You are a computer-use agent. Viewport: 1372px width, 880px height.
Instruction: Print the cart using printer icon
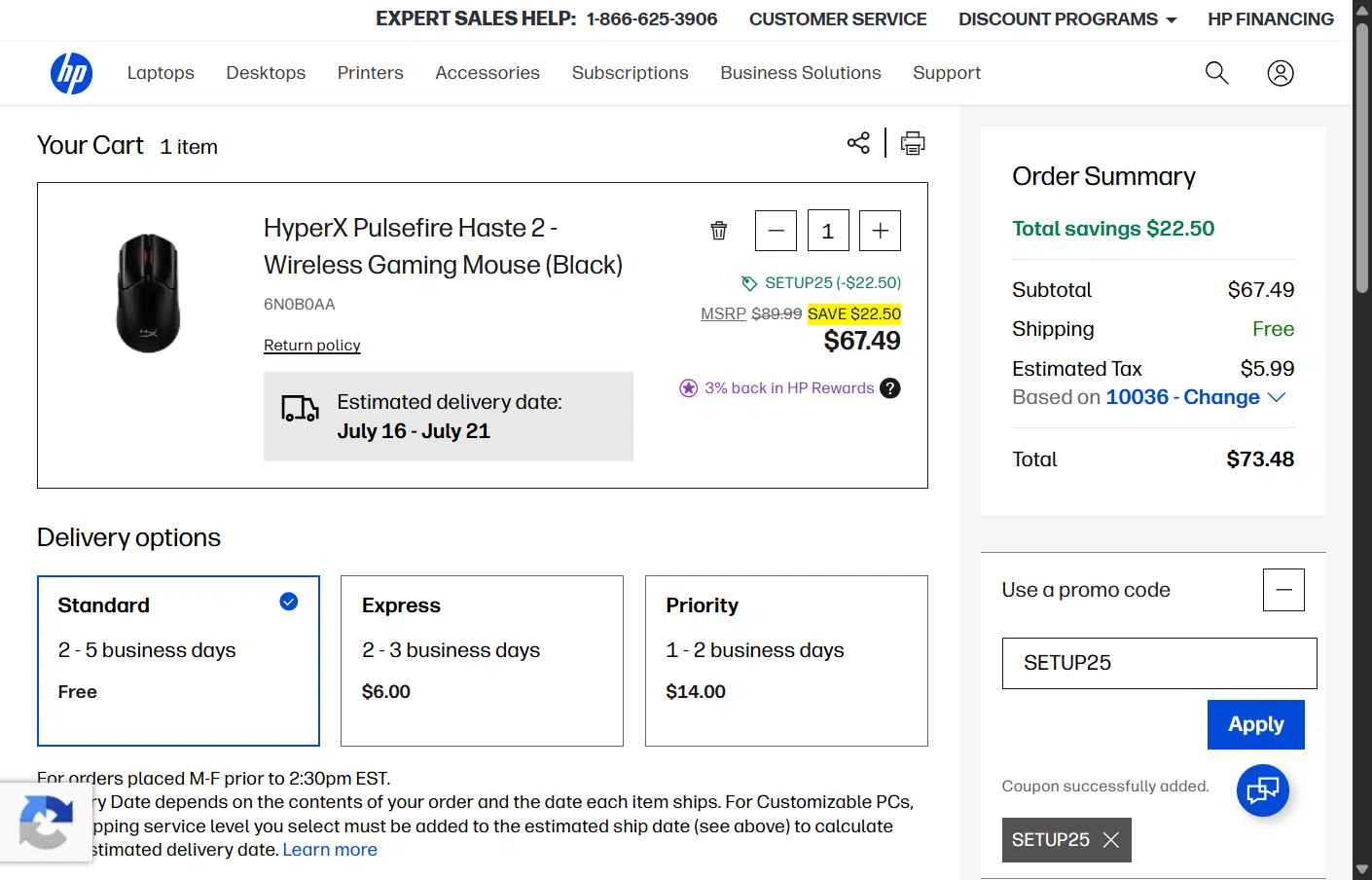(x=913, y=143)
